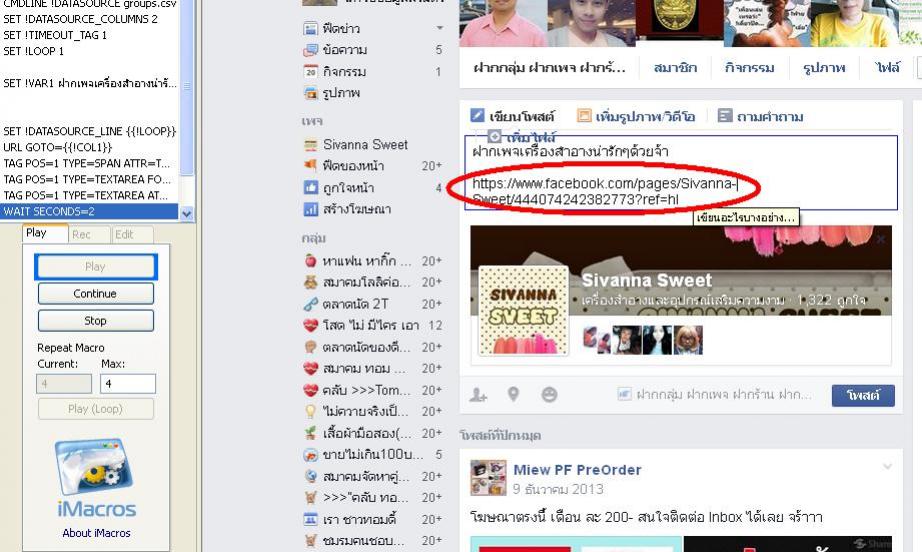Open the post audience selector ฝากกลุ่ม ฝากเพจ ฝากร้าน
Image resolution: width=922 pixels, height=552 pixels.
[714, 394]
